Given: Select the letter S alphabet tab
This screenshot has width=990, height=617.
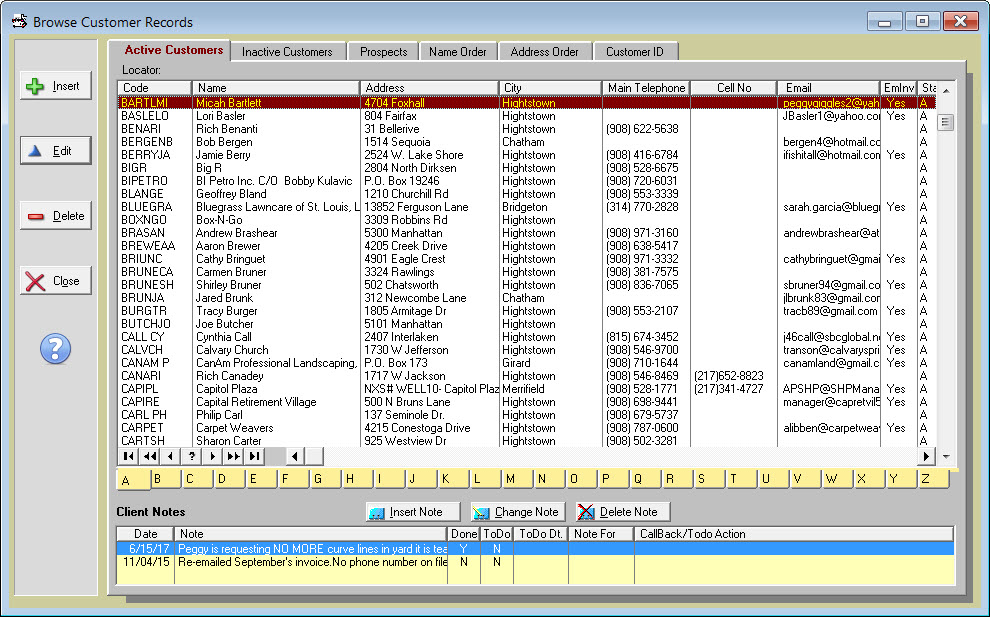Looking at the screenshot, I should [x=710, y=479].
